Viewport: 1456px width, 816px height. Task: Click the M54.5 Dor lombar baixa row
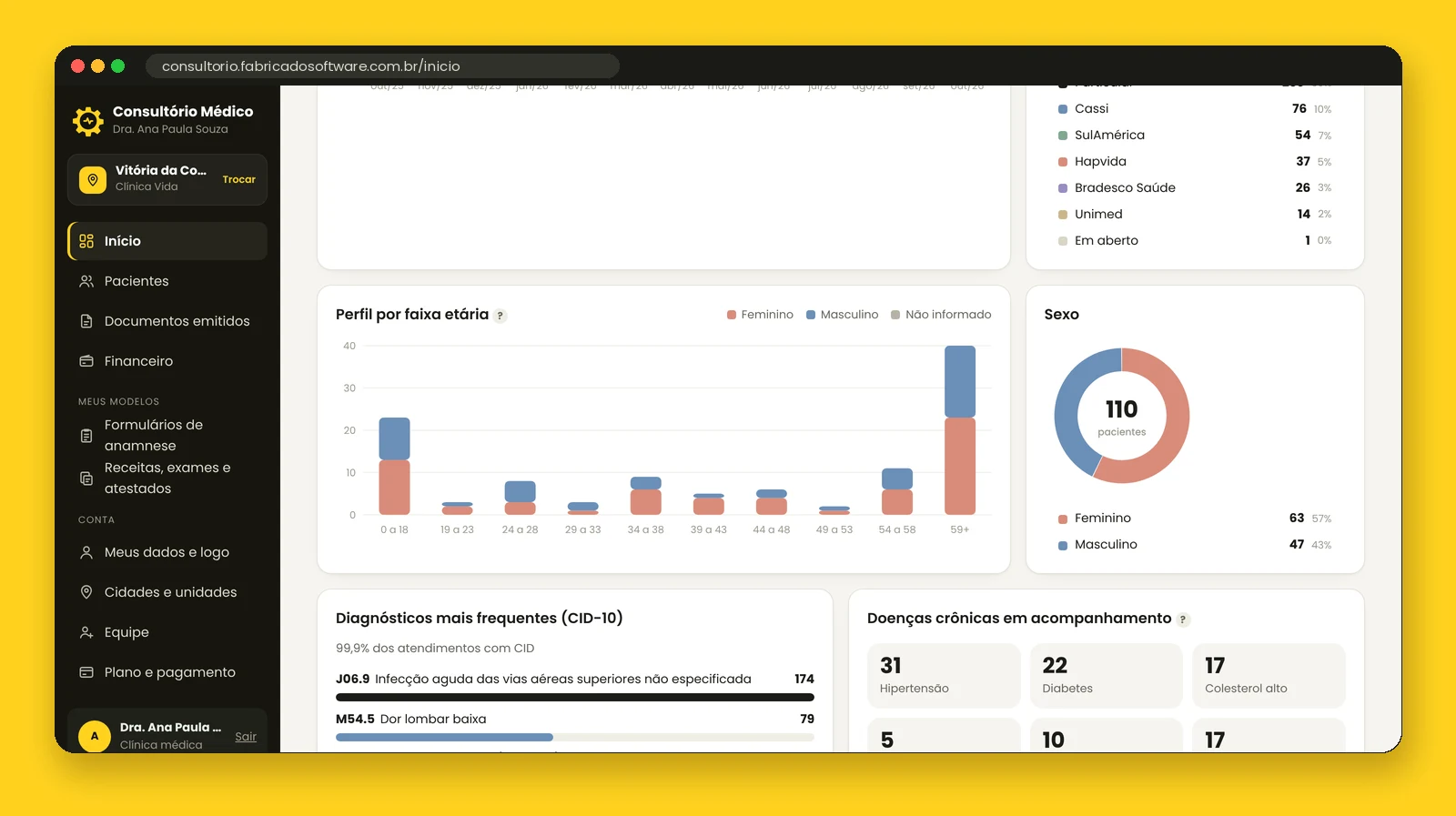[x=575, y=729]
